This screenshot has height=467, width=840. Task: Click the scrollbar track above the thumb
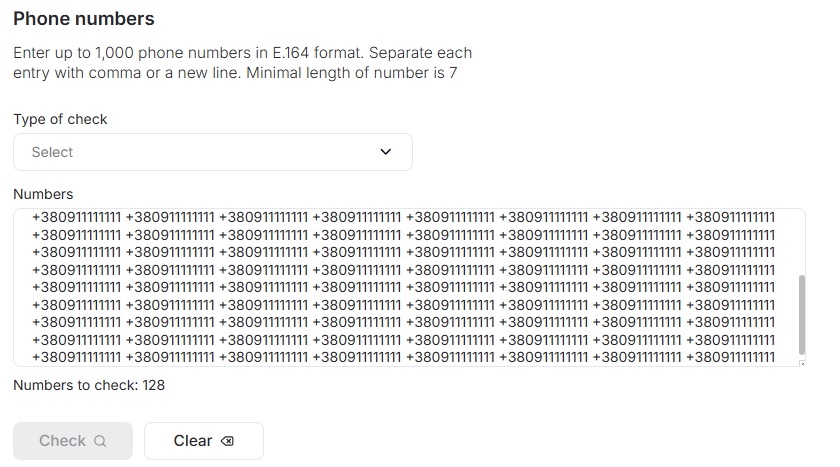point(801,242)
